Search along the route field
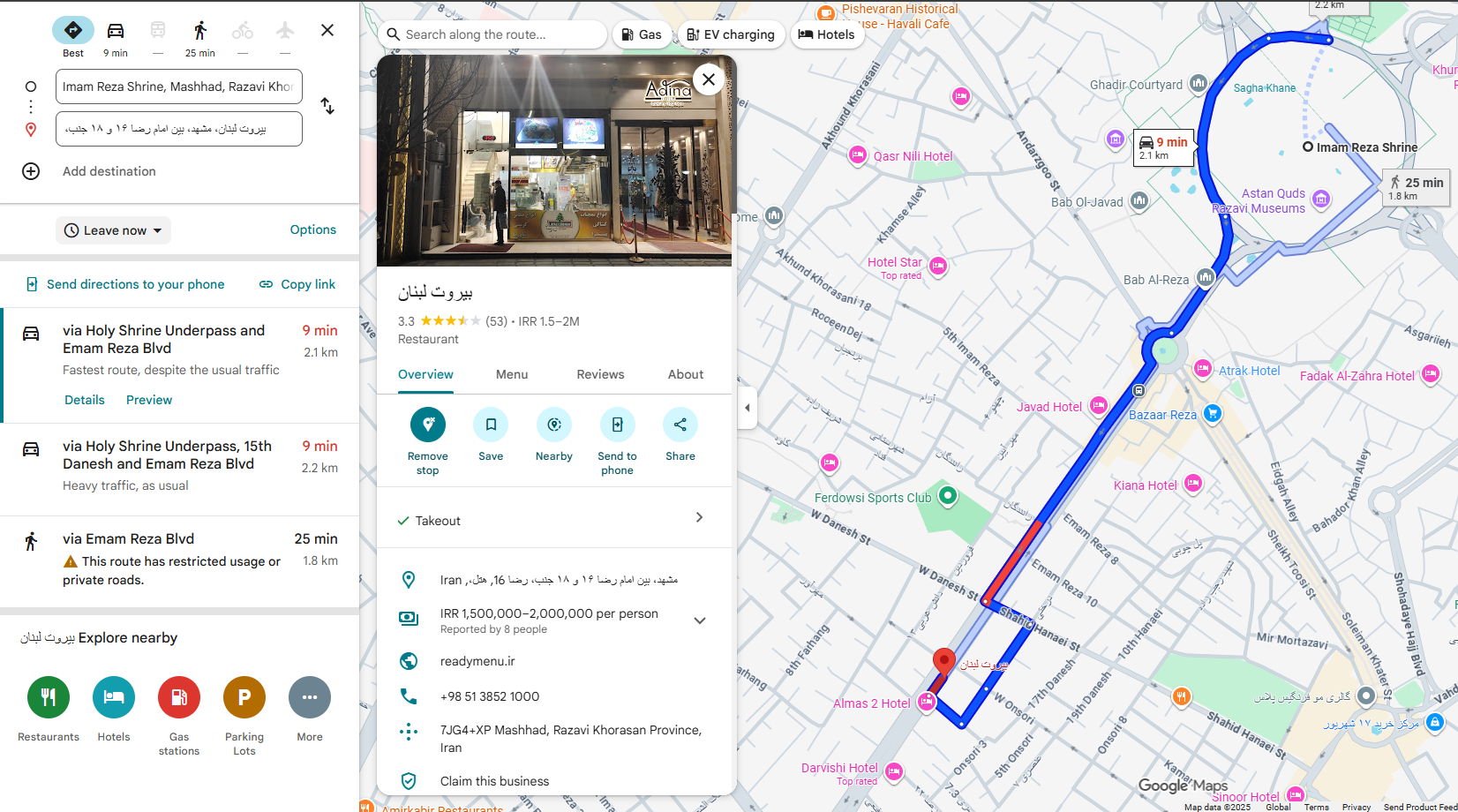Viewport: 1458px width, 812px height. pyautogui.click(x=492, y=34)
